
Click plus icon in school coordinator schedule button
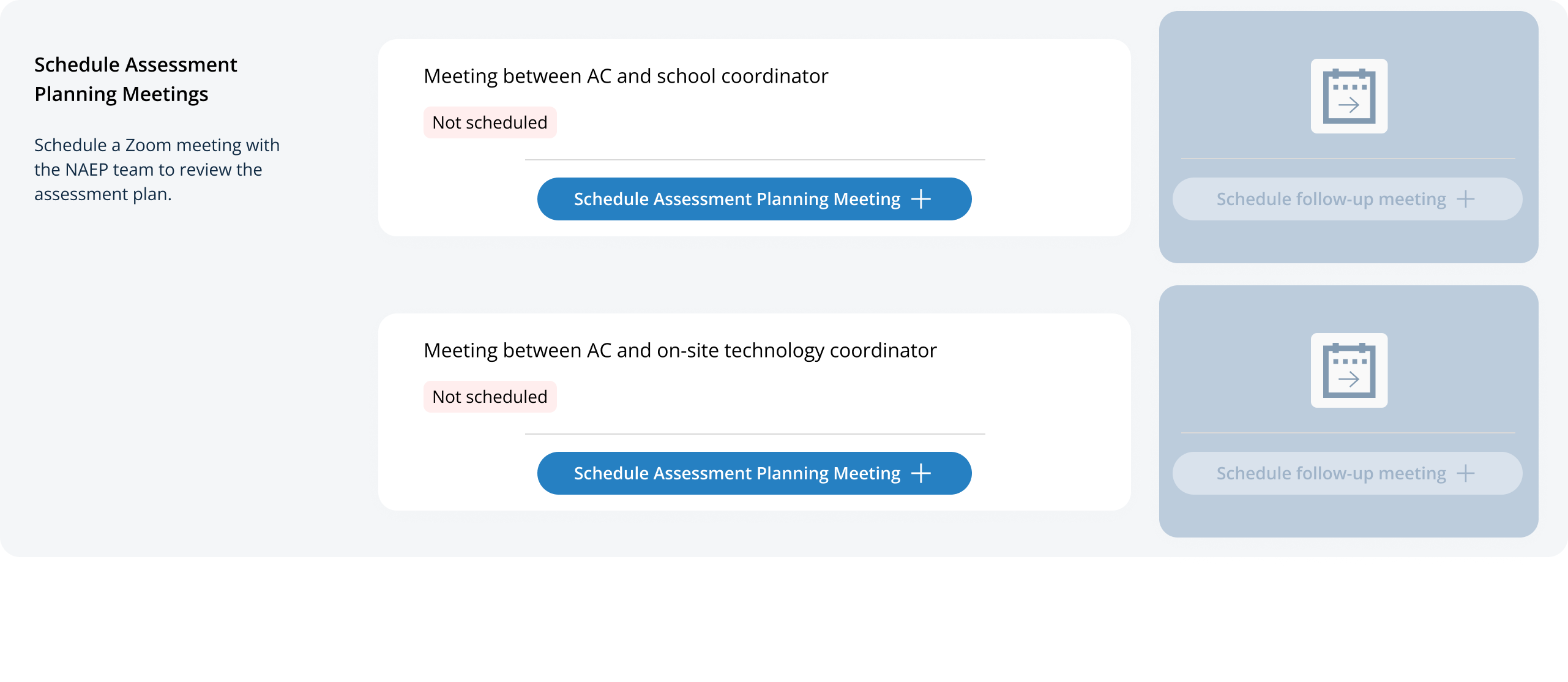[920, 199]
